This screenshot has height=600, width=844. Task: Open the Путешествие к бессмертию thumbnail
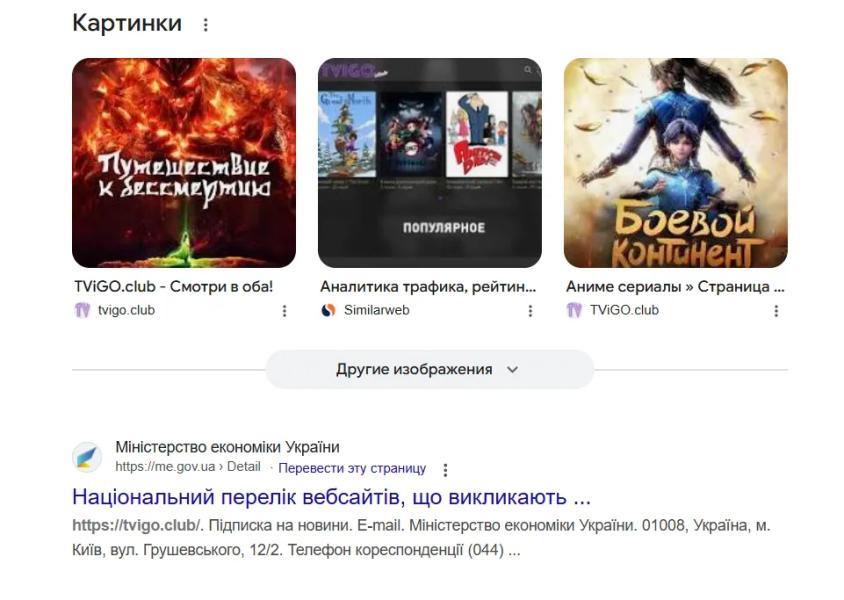184,163
